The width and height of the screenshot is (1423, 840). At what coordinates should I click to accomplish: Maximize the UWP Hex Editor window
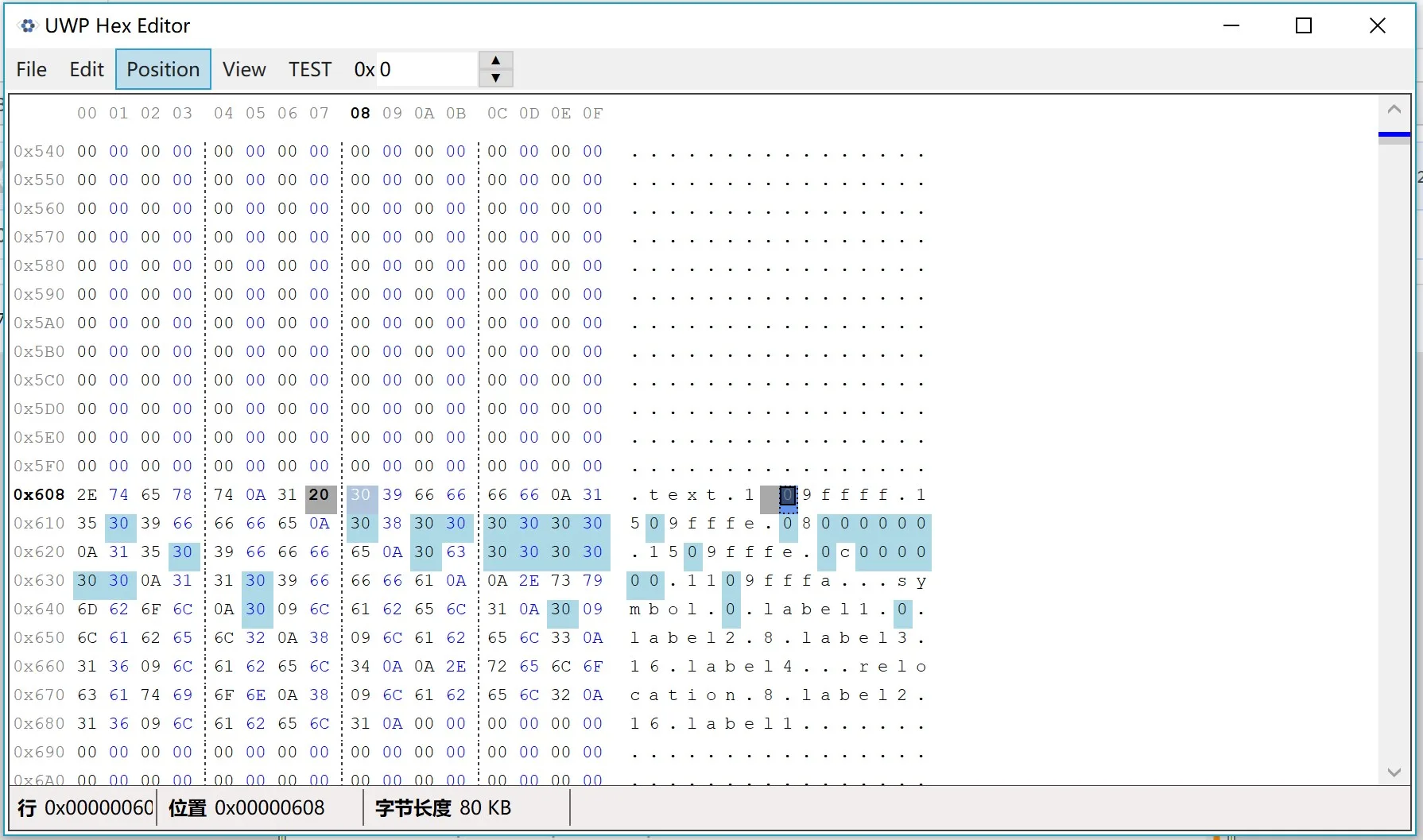[1304, 25]
